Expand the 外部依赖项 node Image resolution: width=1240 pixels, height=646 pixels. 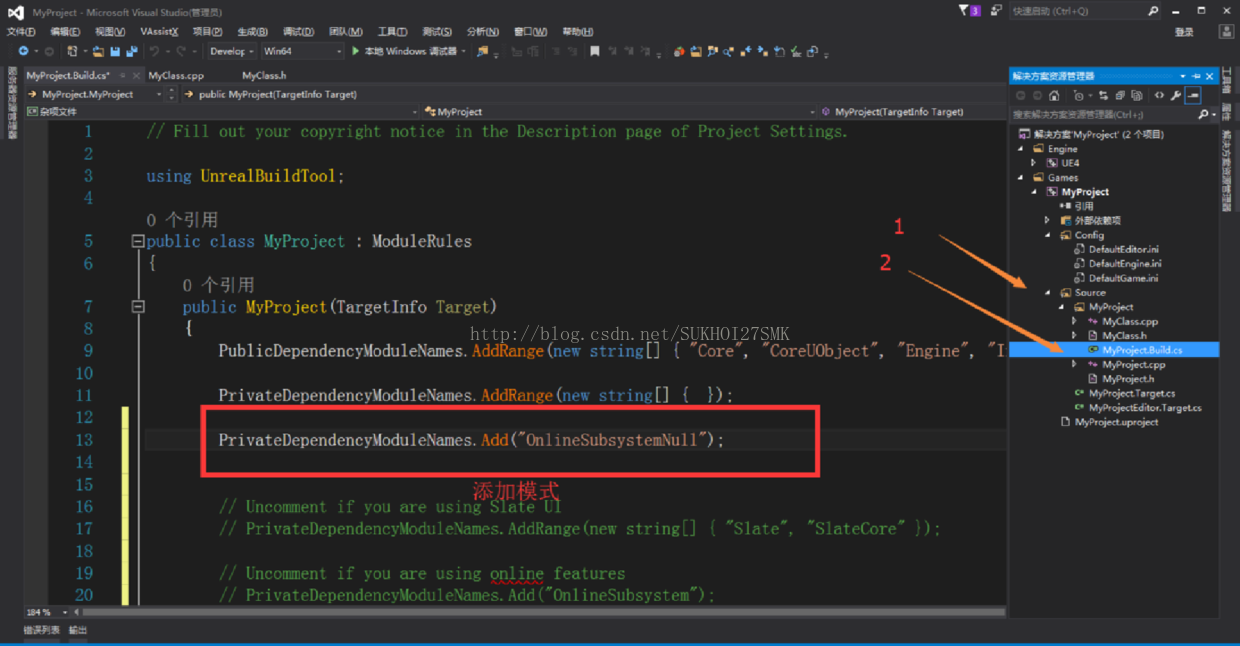click(1048, 220)
